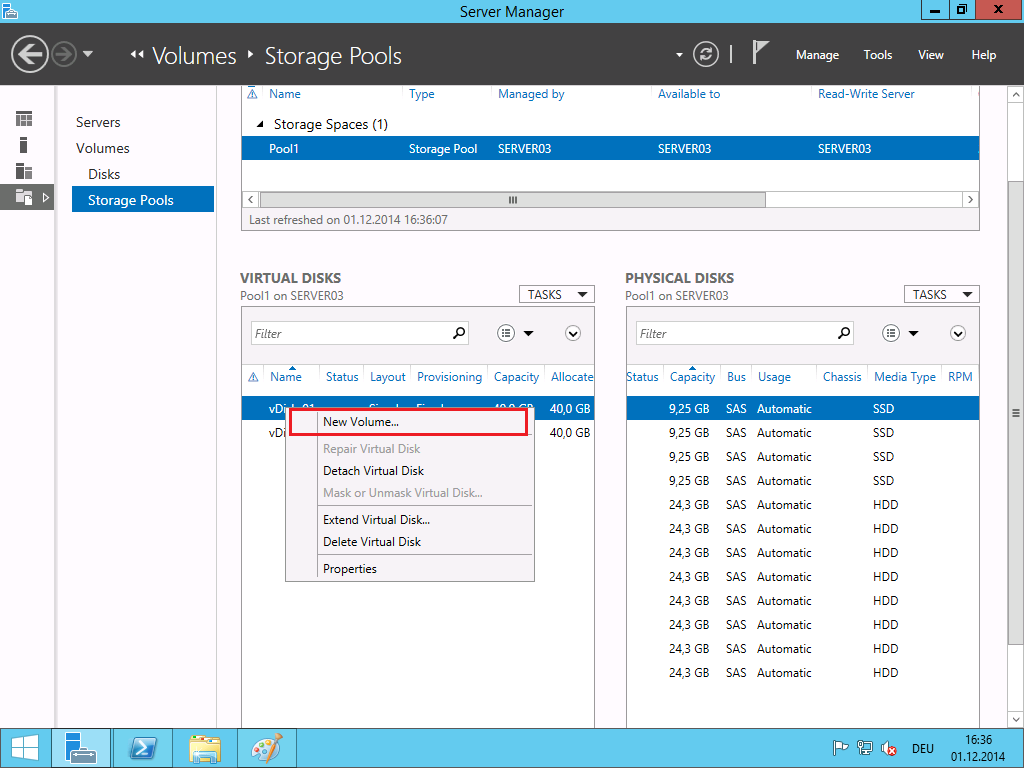
Task: Open the taskbar clock showing 16:36
Action: 978,748
